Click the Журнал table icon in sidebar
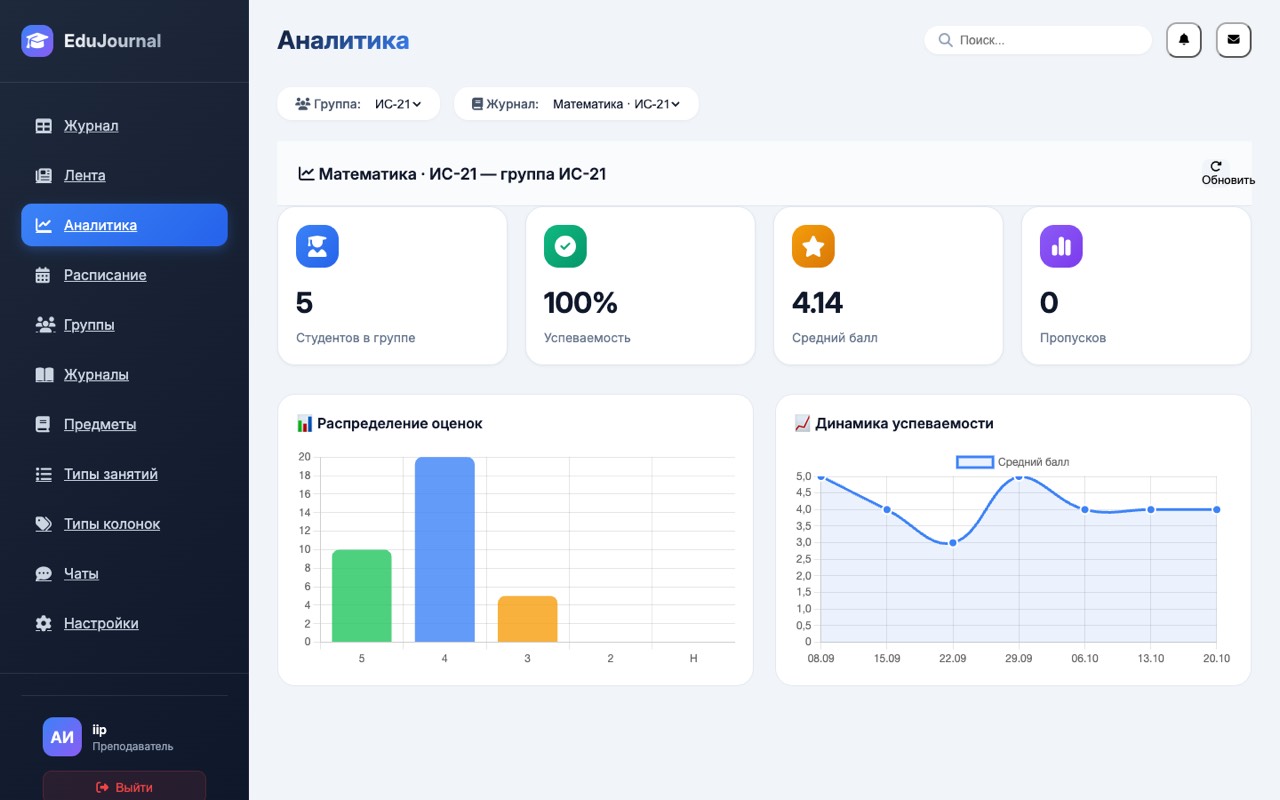This screenshot has height=800, width=1280. [43, 126]
